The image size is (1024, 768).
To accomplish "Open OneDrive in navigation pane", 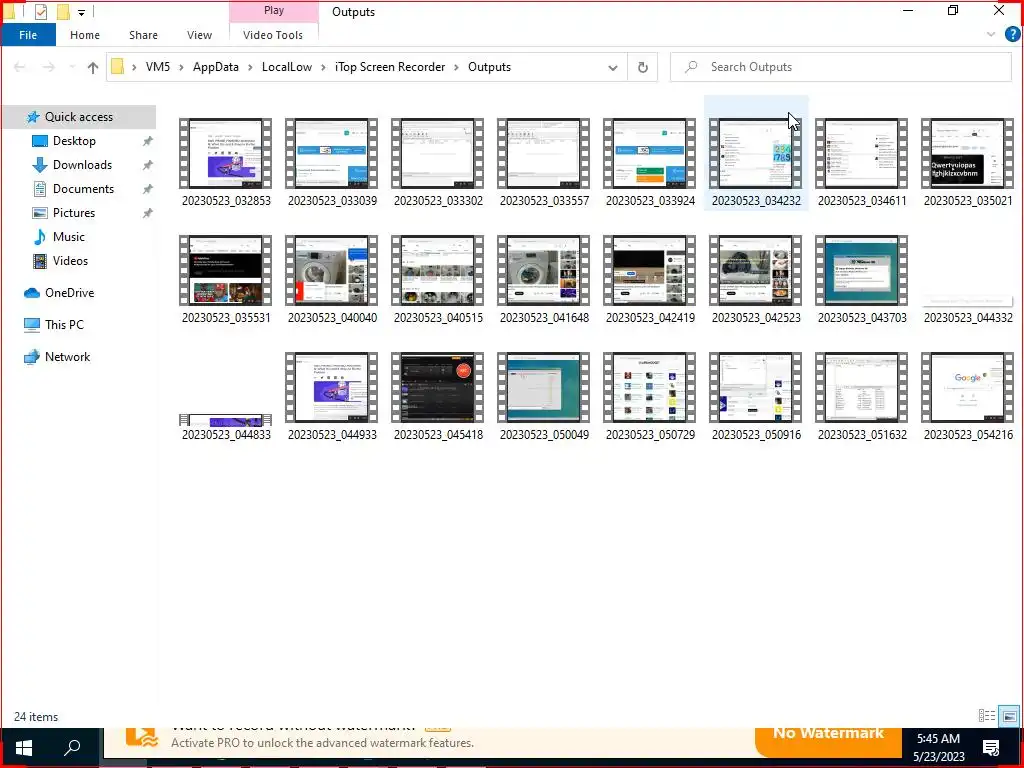I will tap(69, 293).
